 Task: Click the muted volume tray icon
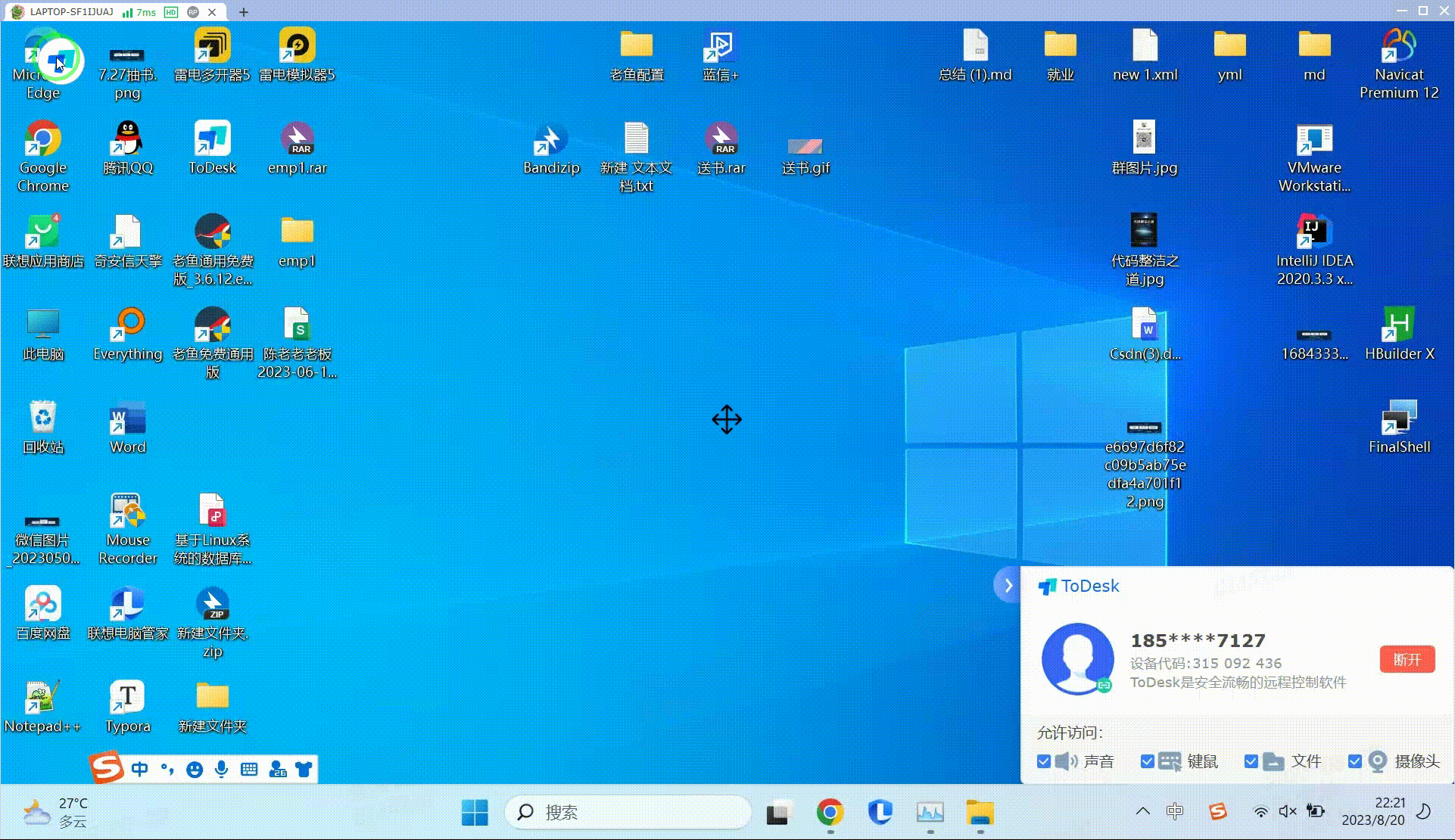click(1288, 811)
